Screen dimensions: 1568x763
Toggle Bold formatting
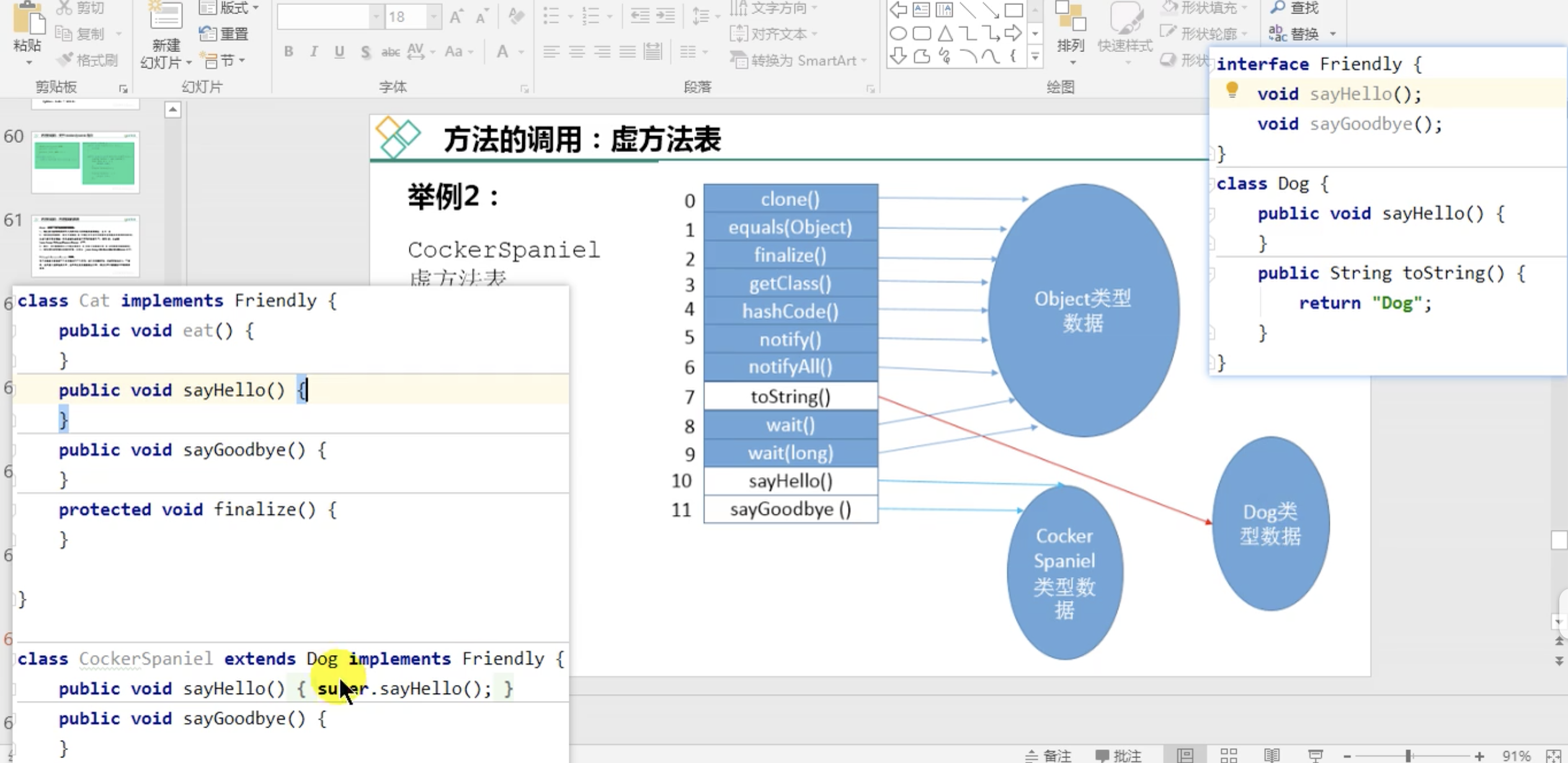pos(288,51)
